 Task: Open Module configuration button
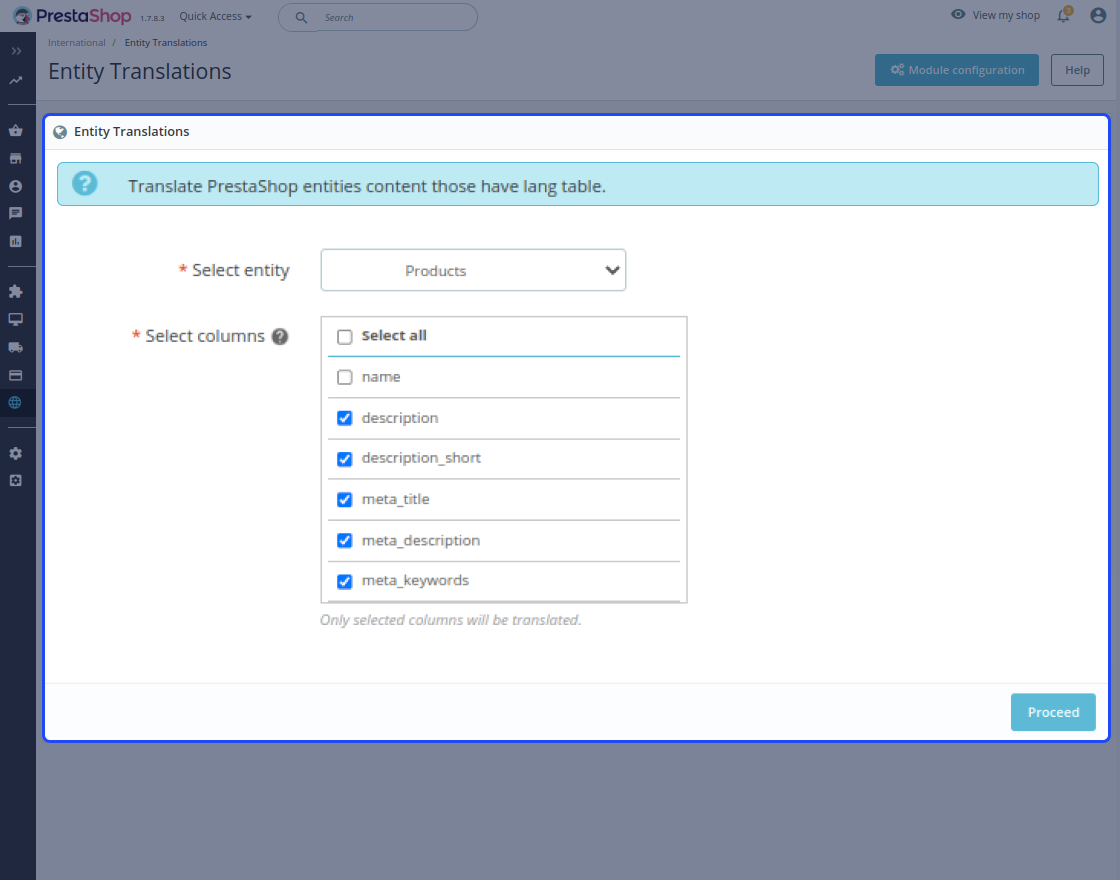(x=957, y=70)
